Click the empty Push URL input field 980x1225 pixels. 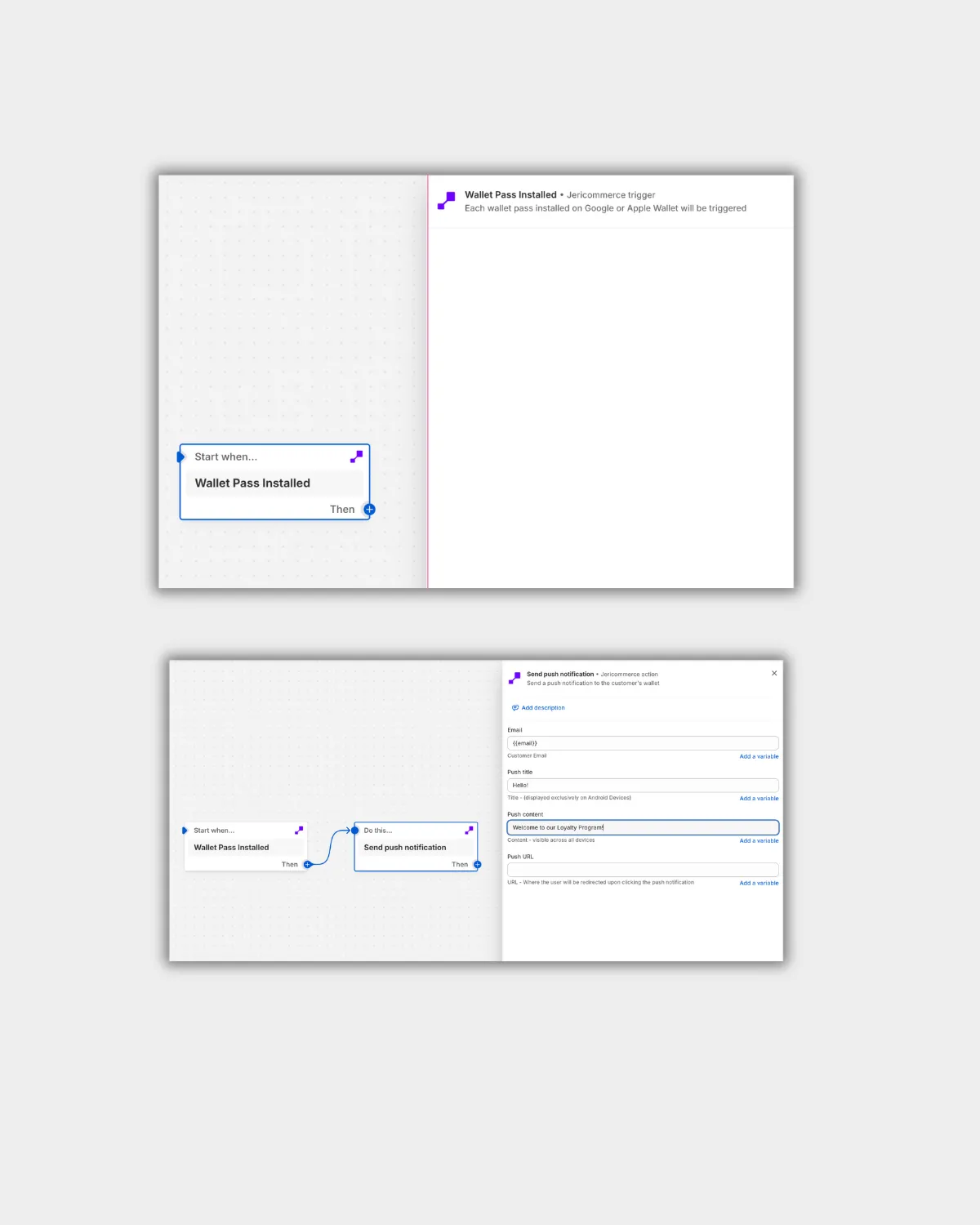(643, 870)
